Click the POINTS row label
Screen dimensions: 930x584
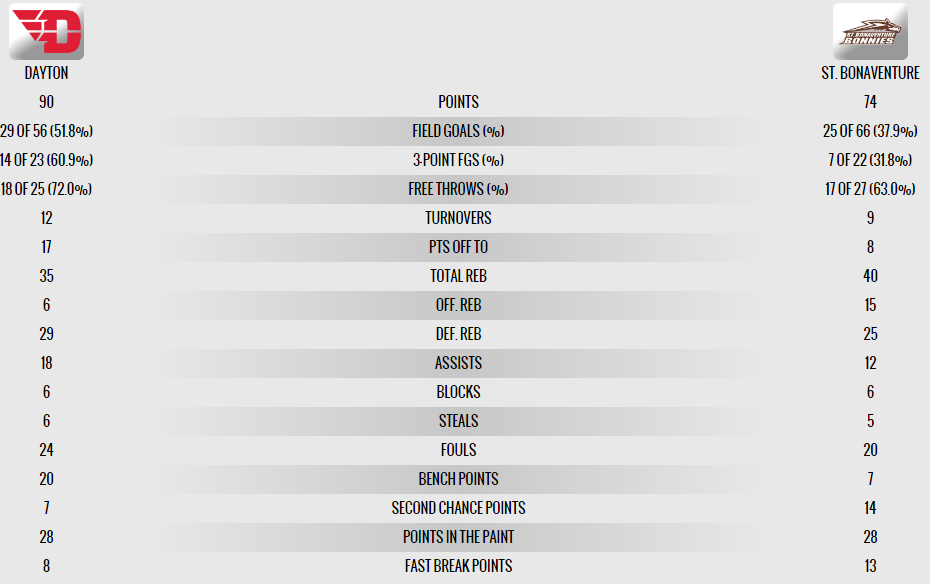[458, 102]
